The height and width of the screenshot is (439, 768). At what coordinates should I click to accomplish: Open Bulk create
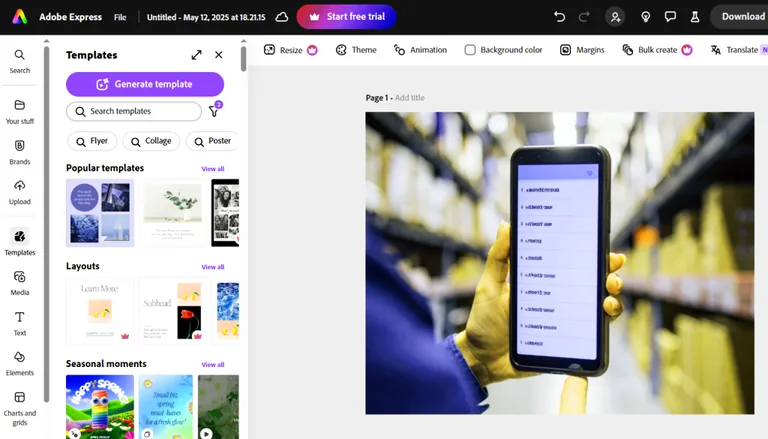pos(657,50)
